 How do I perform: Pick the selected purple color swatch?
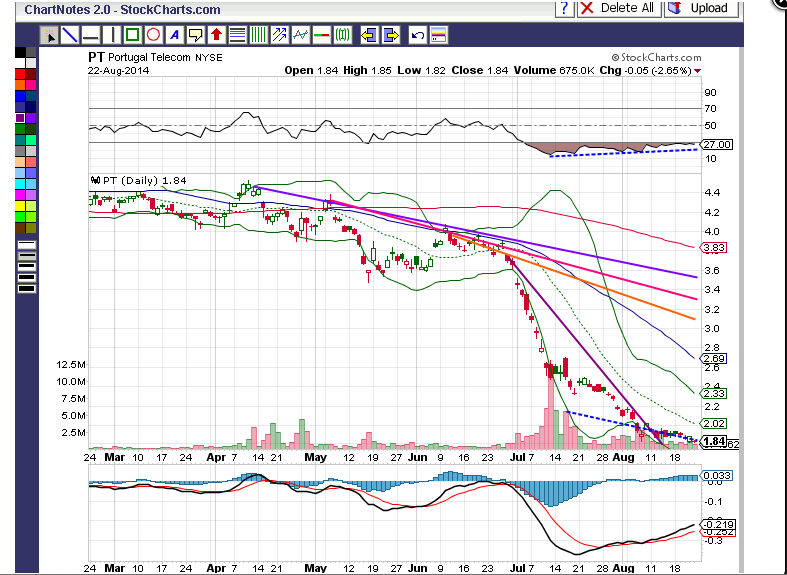tap(20, 117)
